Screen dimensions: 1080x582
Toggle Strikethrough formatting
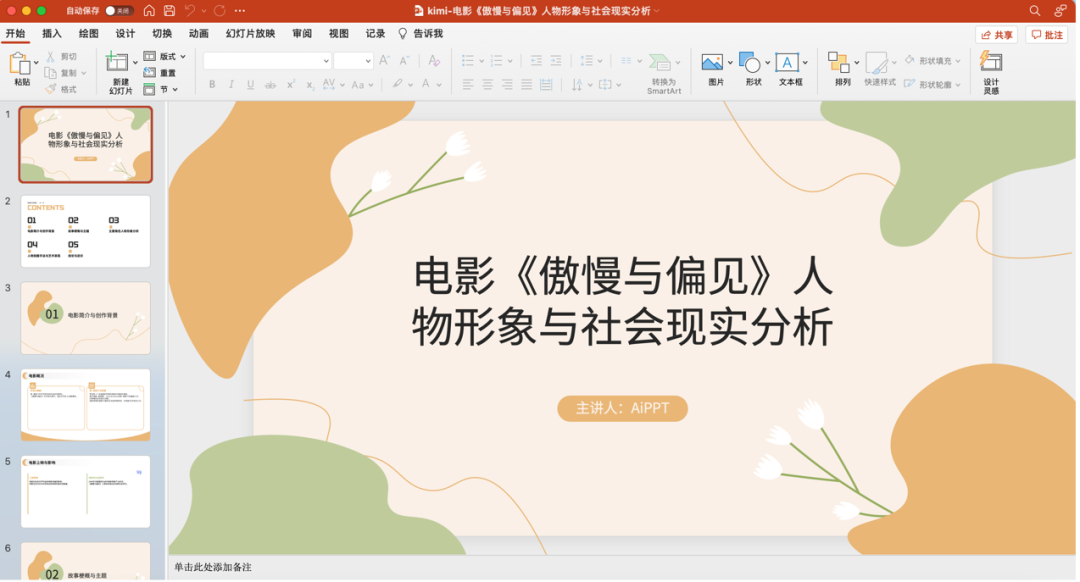[x=271, y=84]
